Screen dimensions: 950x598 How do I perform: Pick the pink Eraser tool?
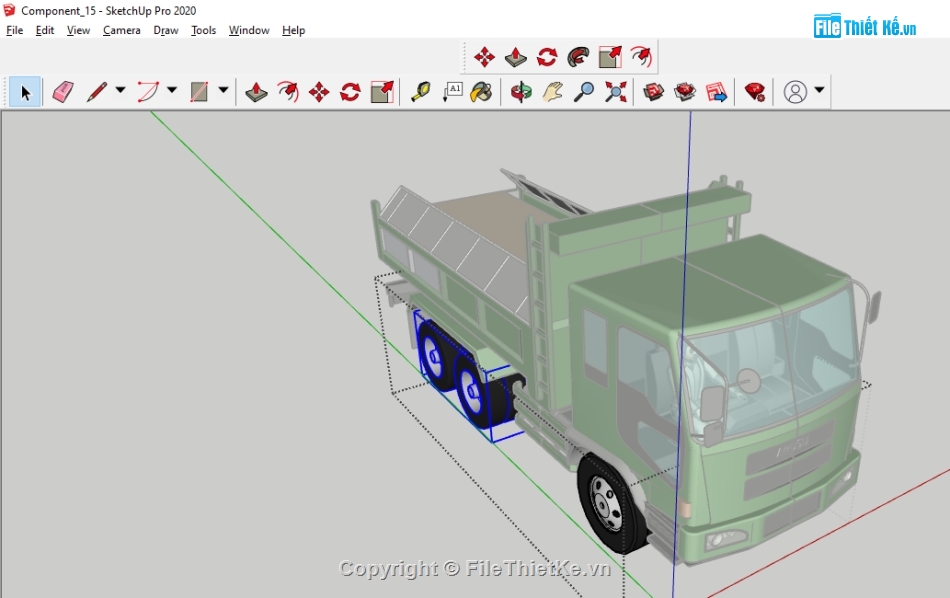63,92
